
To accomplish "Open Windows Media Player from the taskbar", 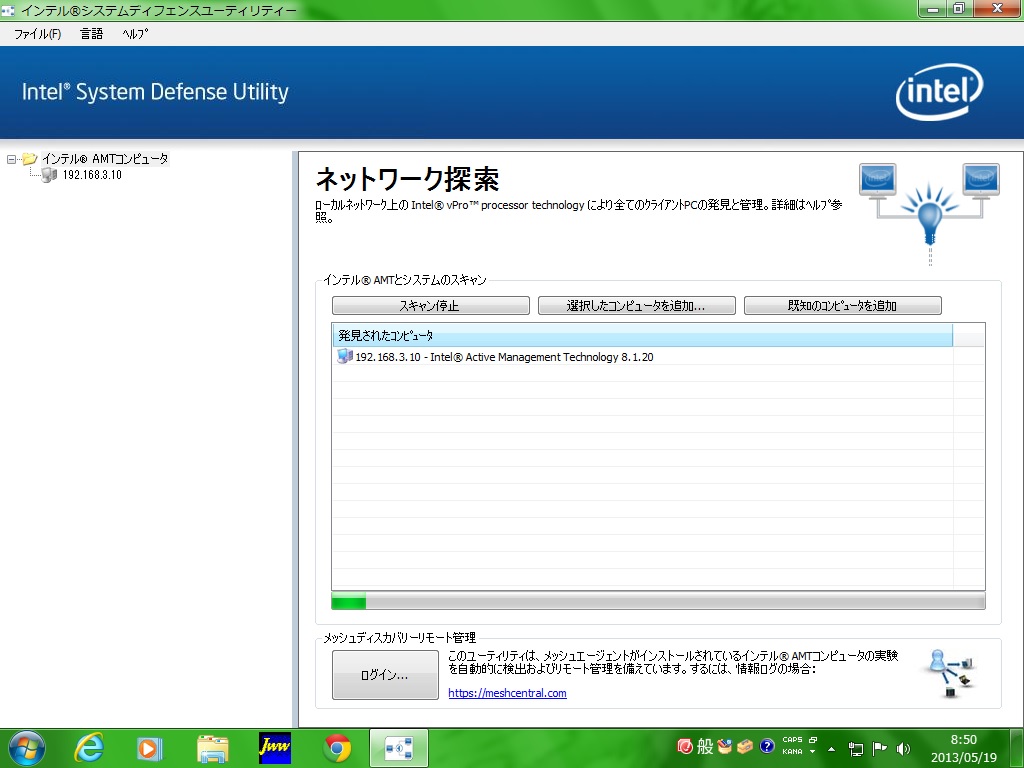I will pyautogui.click(x=150, y=747).
